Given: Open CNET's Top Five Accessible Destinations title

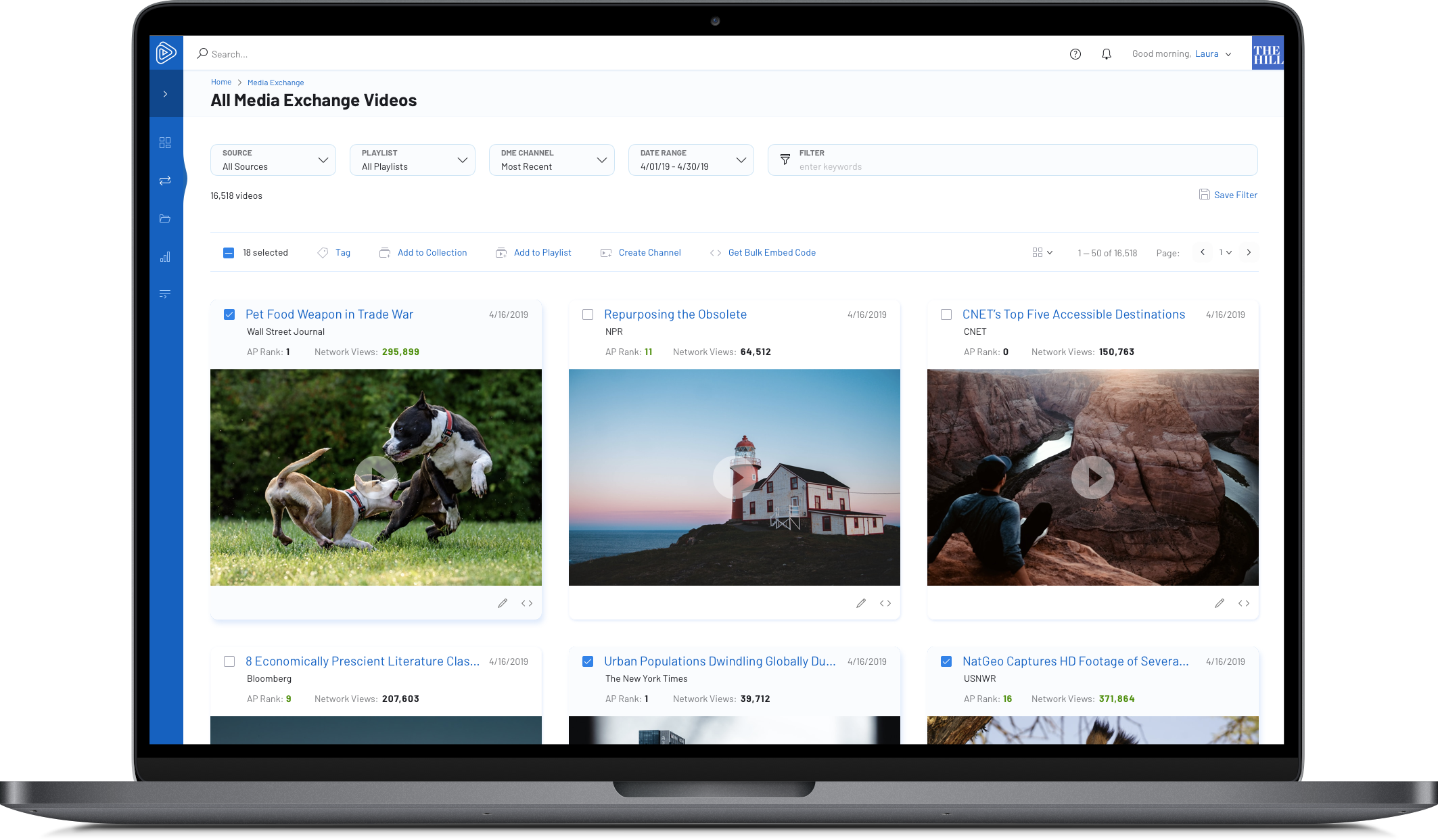Looking at the screenshot, I should pyautogui.click(x=1073, y=314).
